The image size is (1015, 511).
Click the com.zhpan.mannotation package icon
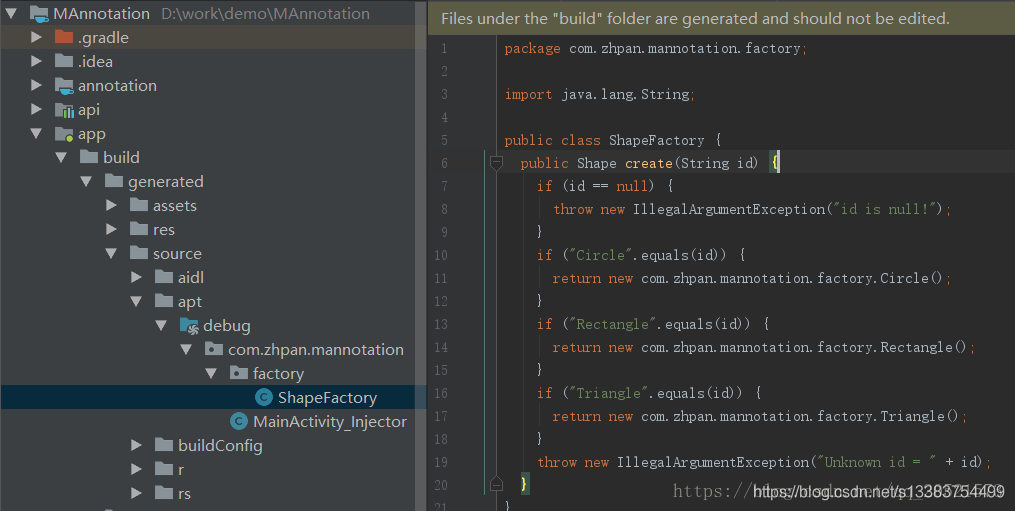[214, 350]
